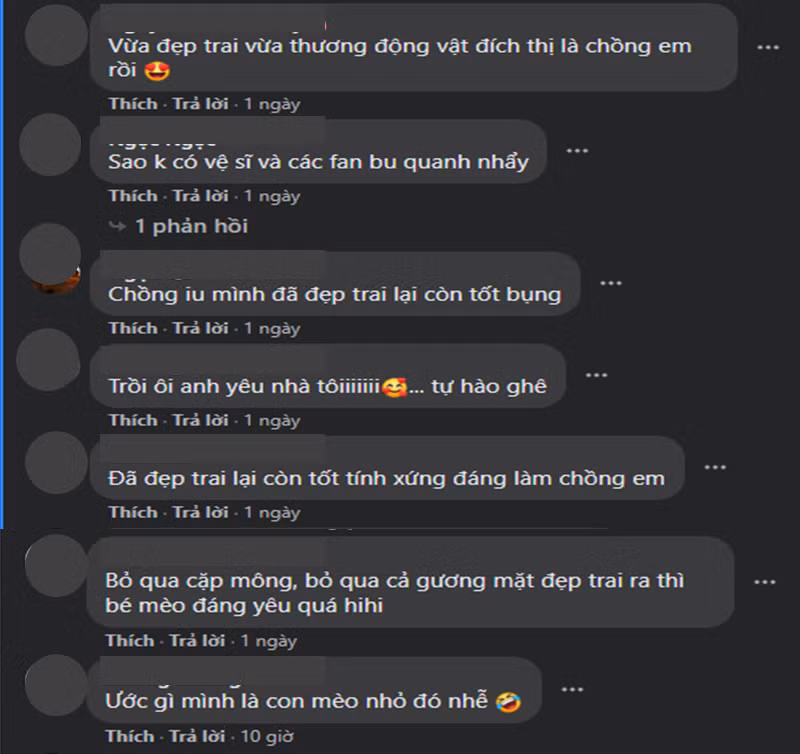800x754 pixels.
Task: Open three-dot menu beside 'Ước gì mình' comment
Action: [x=572, y=690]
